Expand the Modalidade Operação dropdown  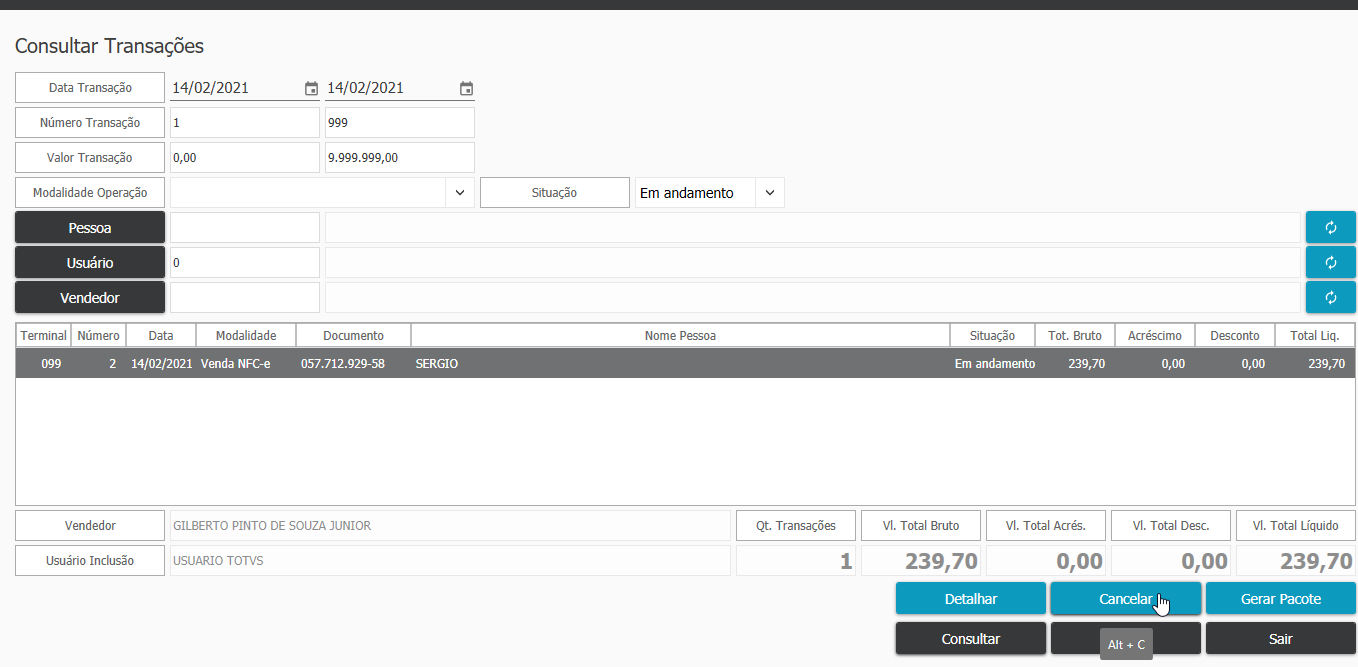pos(459,192)
